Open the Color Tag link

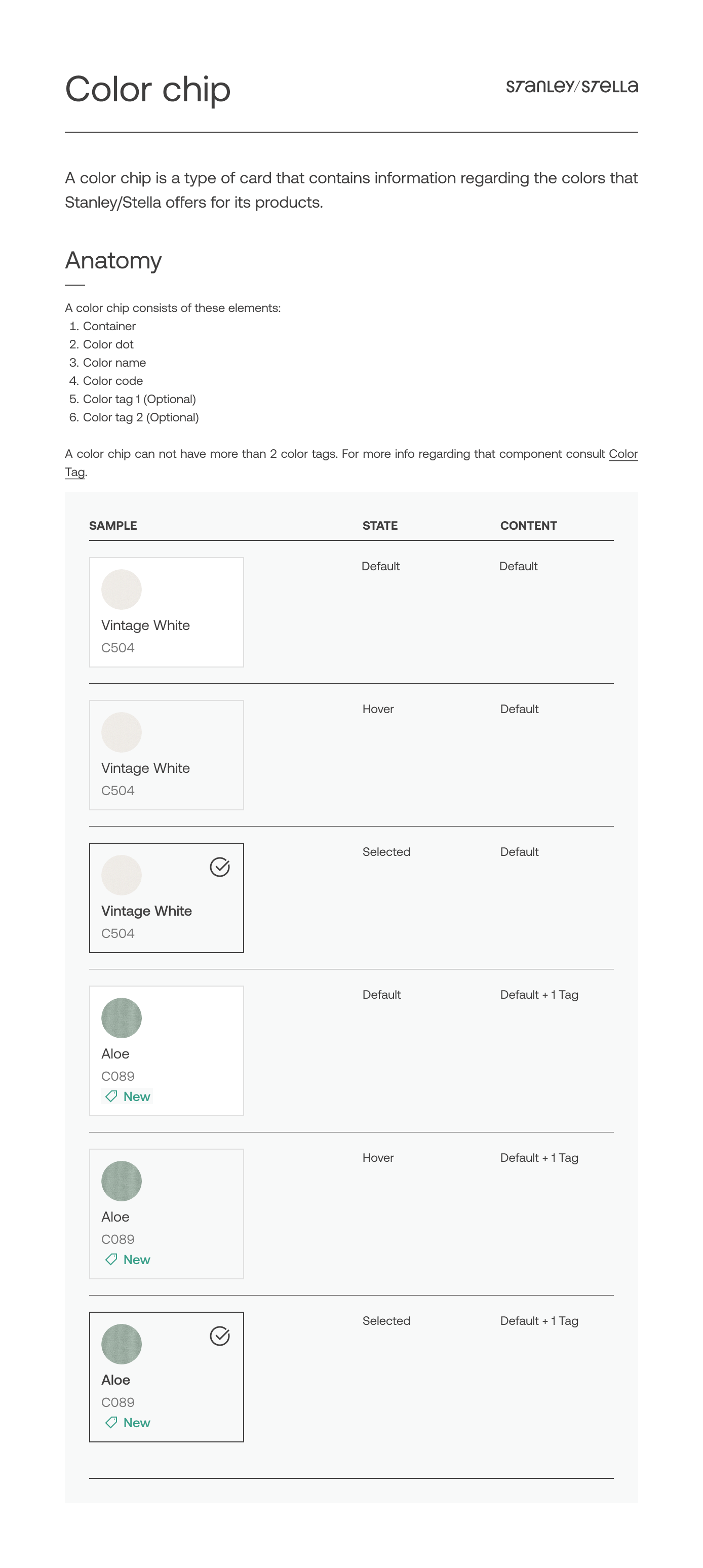click(x=622, y=454)
